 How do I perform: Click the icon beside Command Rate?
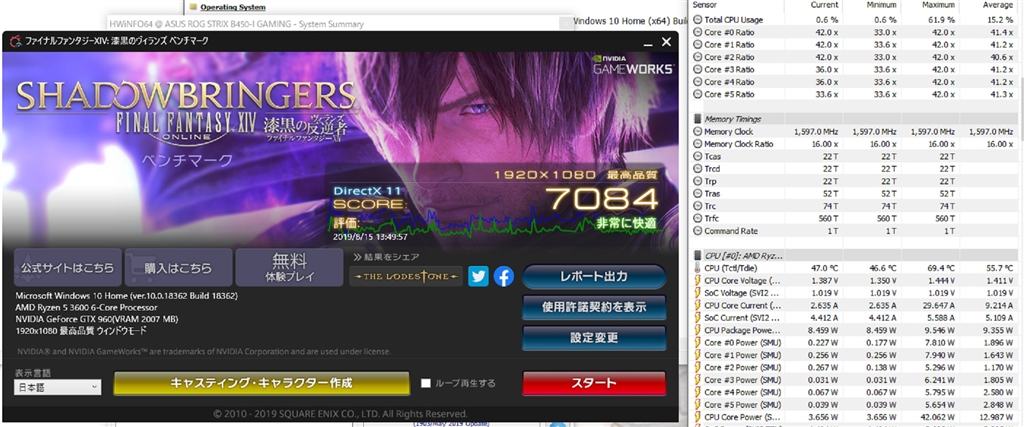698,231
